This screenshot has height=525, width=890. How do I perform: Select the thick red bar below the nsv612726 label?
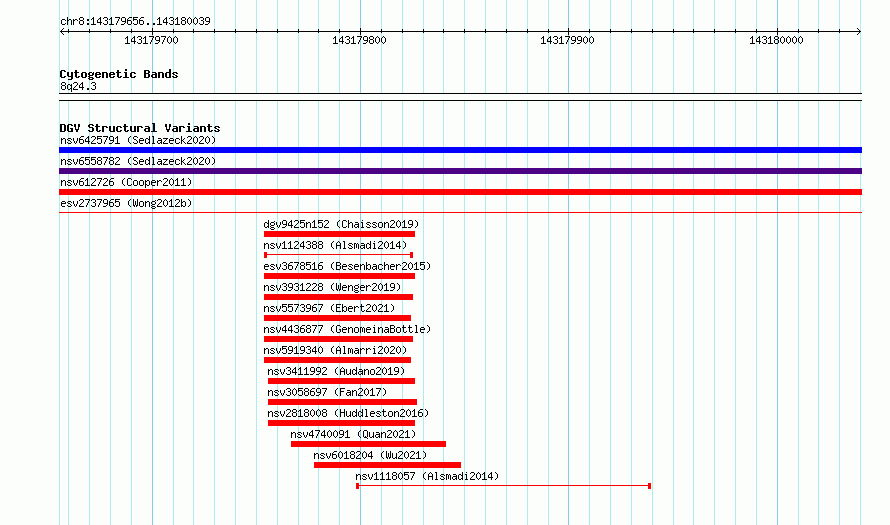click(460, 192)
